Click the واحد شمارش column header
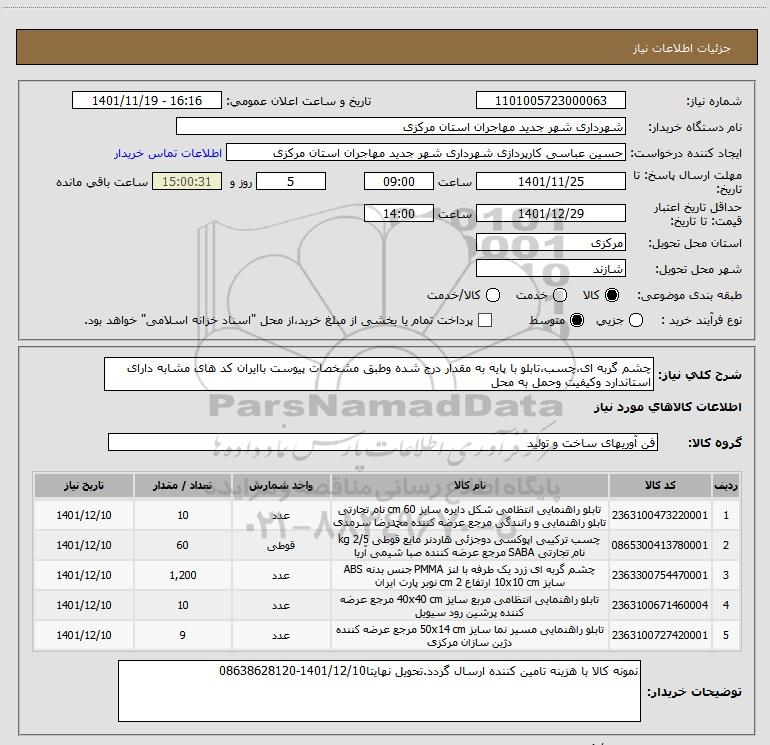This screenshot has width=770, height=745. click(x=281, y=486)
